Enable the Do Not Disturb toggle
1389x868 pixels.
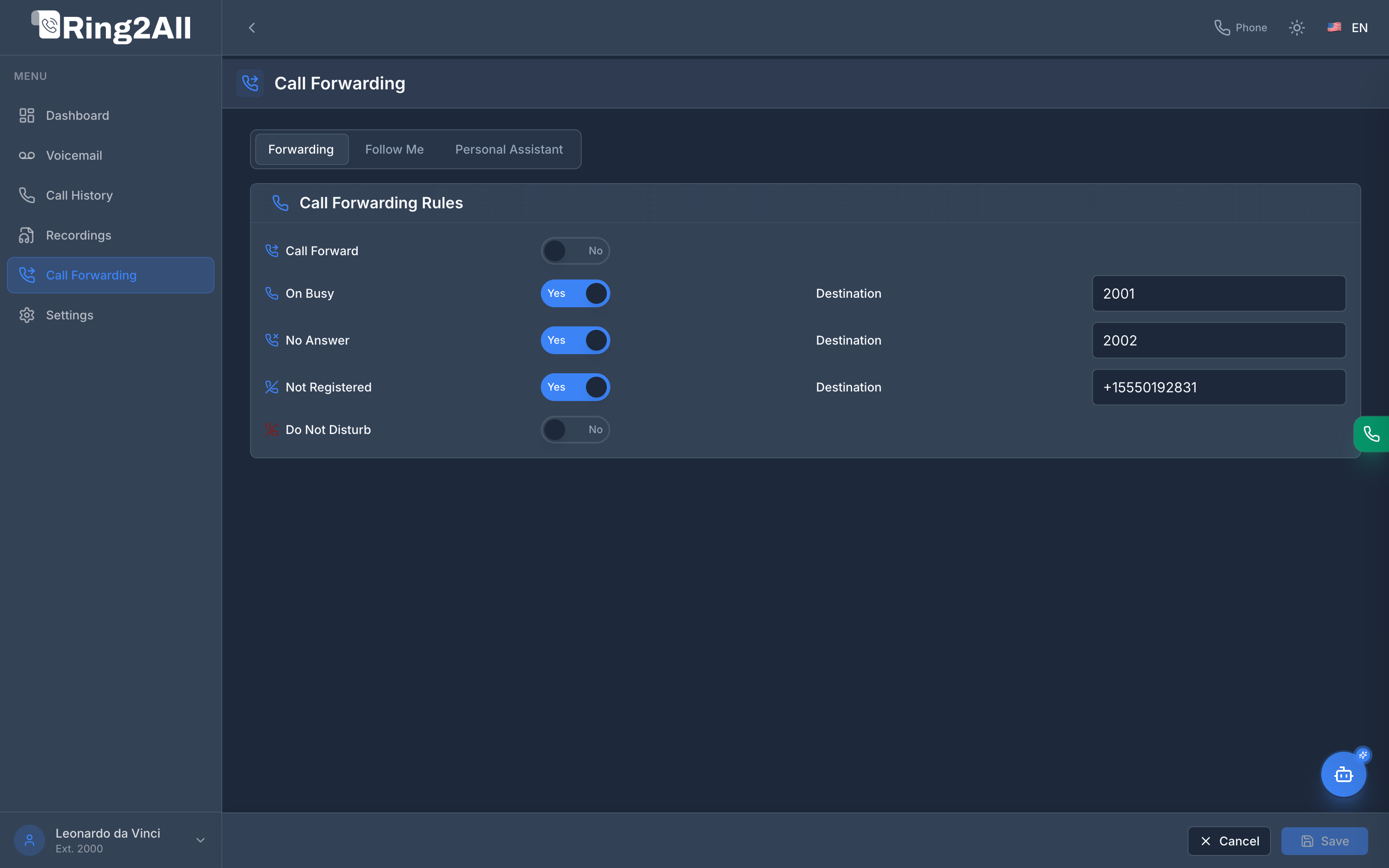pyautogui.click(x=575, y=429)
